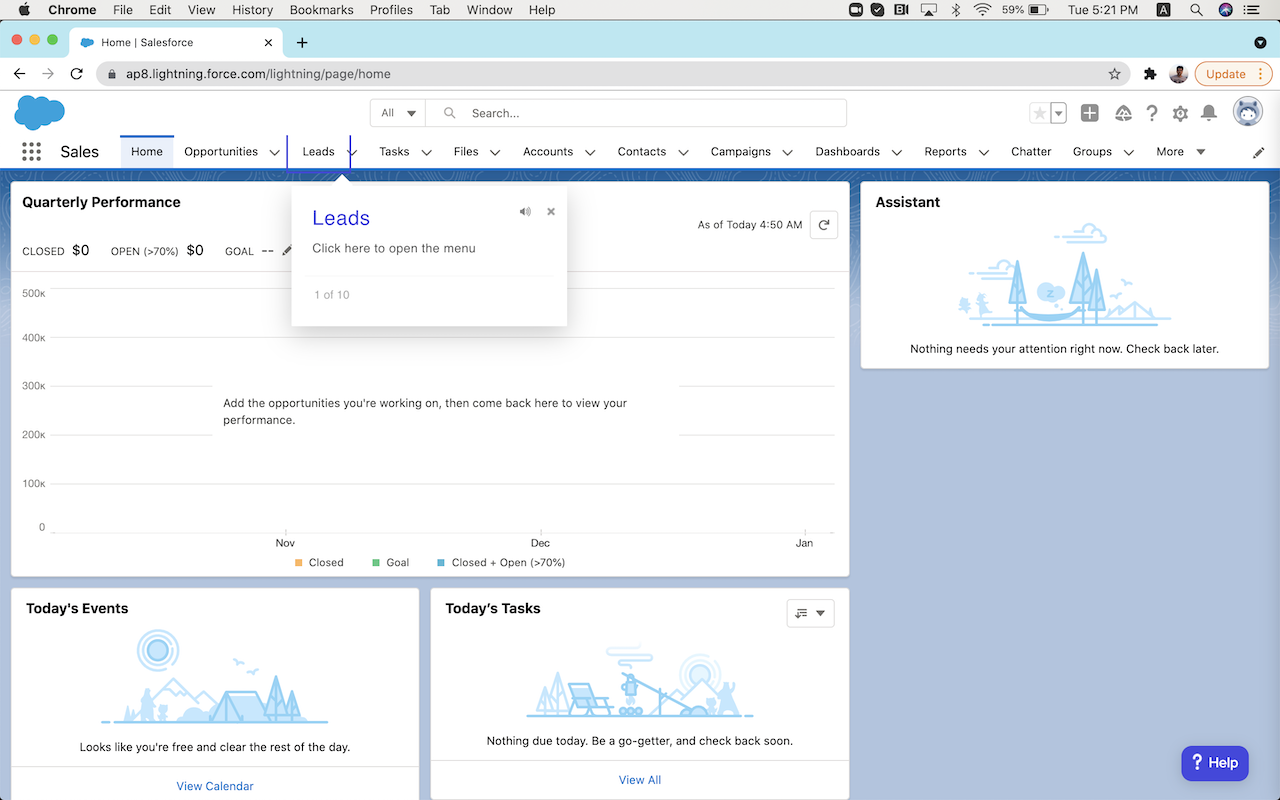Toggle the Closed legend entry
Screen dimensions: 1280x800
click(319, 563)
